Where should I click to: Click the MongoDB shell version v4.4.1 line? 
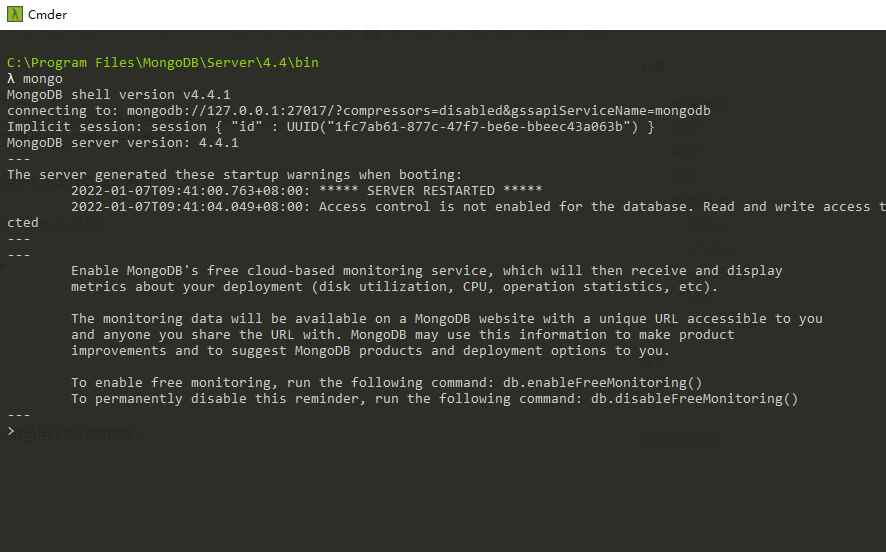(119, 94)
